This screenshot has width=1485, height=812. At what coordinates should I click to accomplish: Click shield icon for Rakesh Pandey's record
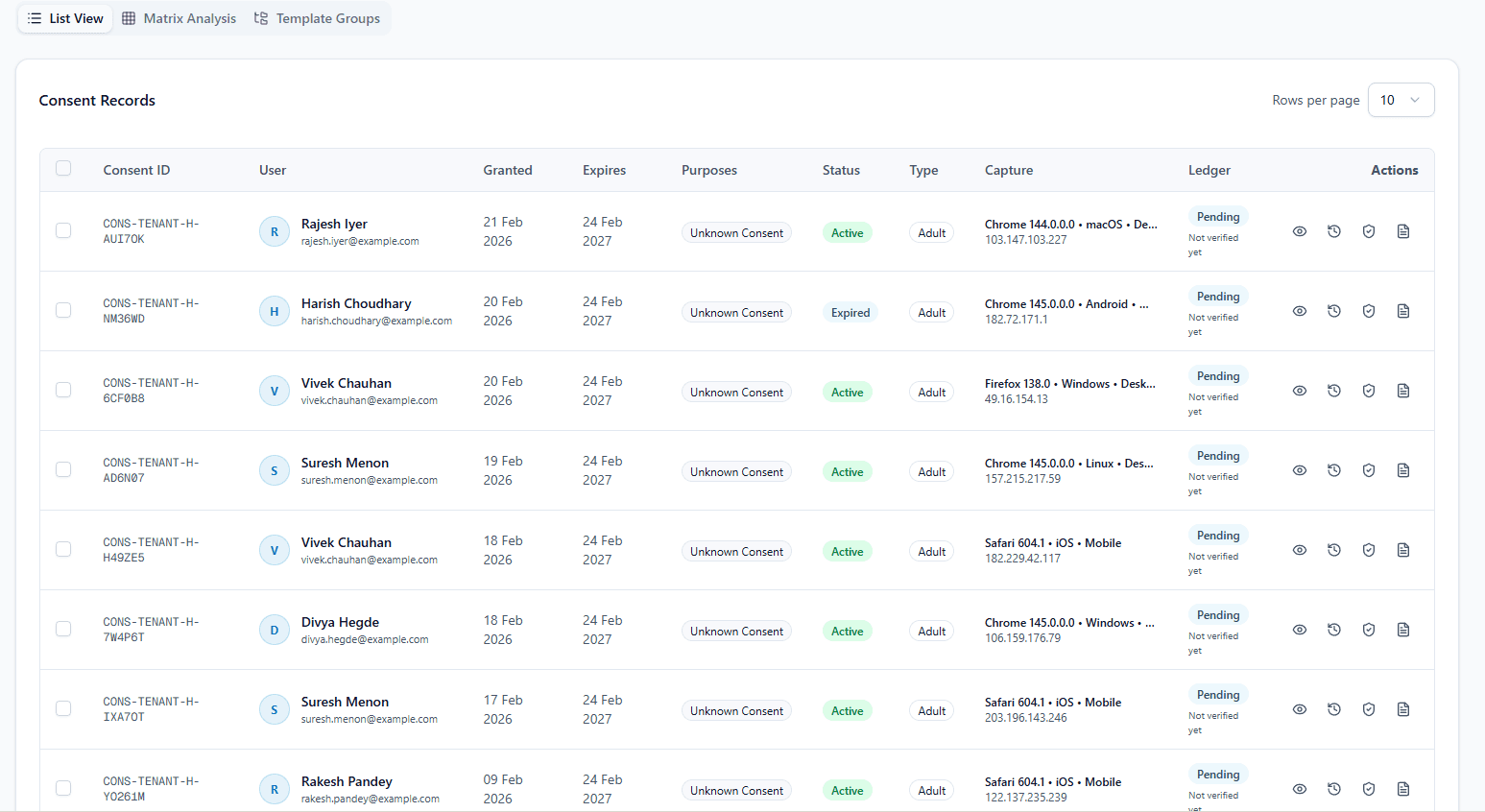(1368, 788)
